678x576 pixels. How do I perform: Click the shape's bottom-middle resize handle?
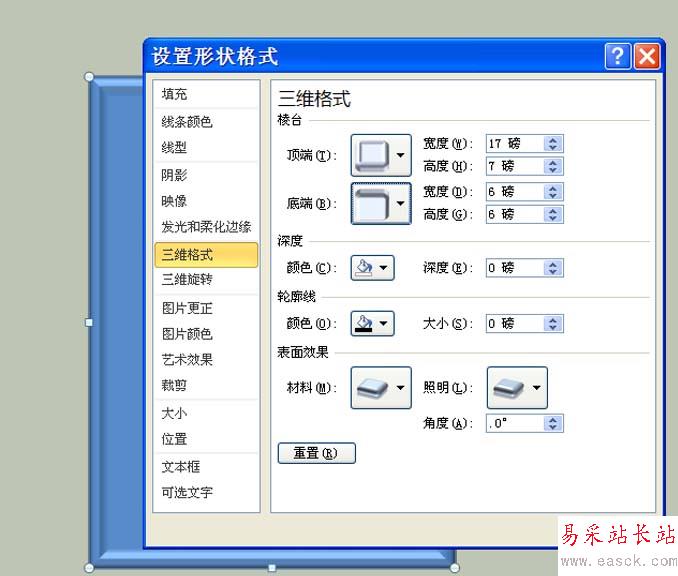coord(272,568)
